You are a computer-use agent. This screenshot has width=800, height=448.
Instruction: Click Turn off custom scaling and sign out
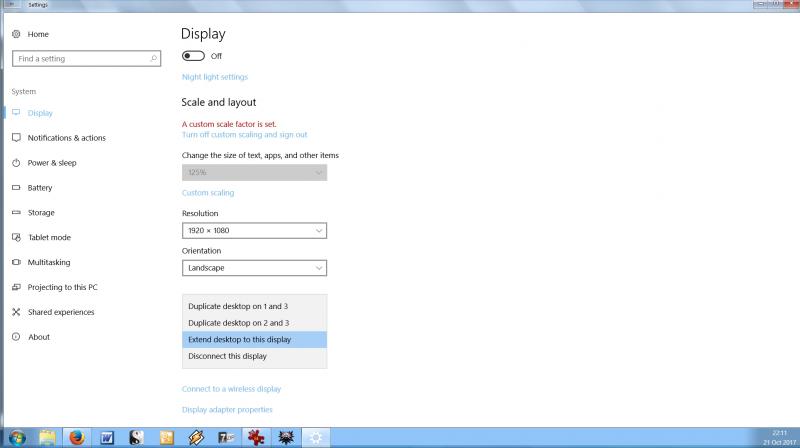[244, 135]
